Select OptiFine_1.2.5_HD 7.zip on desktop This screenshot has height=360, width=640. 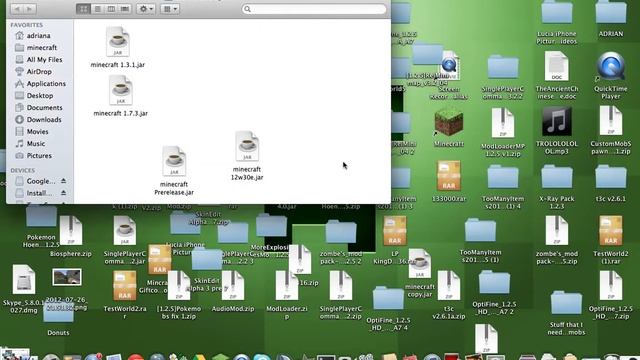pos(611,286)
